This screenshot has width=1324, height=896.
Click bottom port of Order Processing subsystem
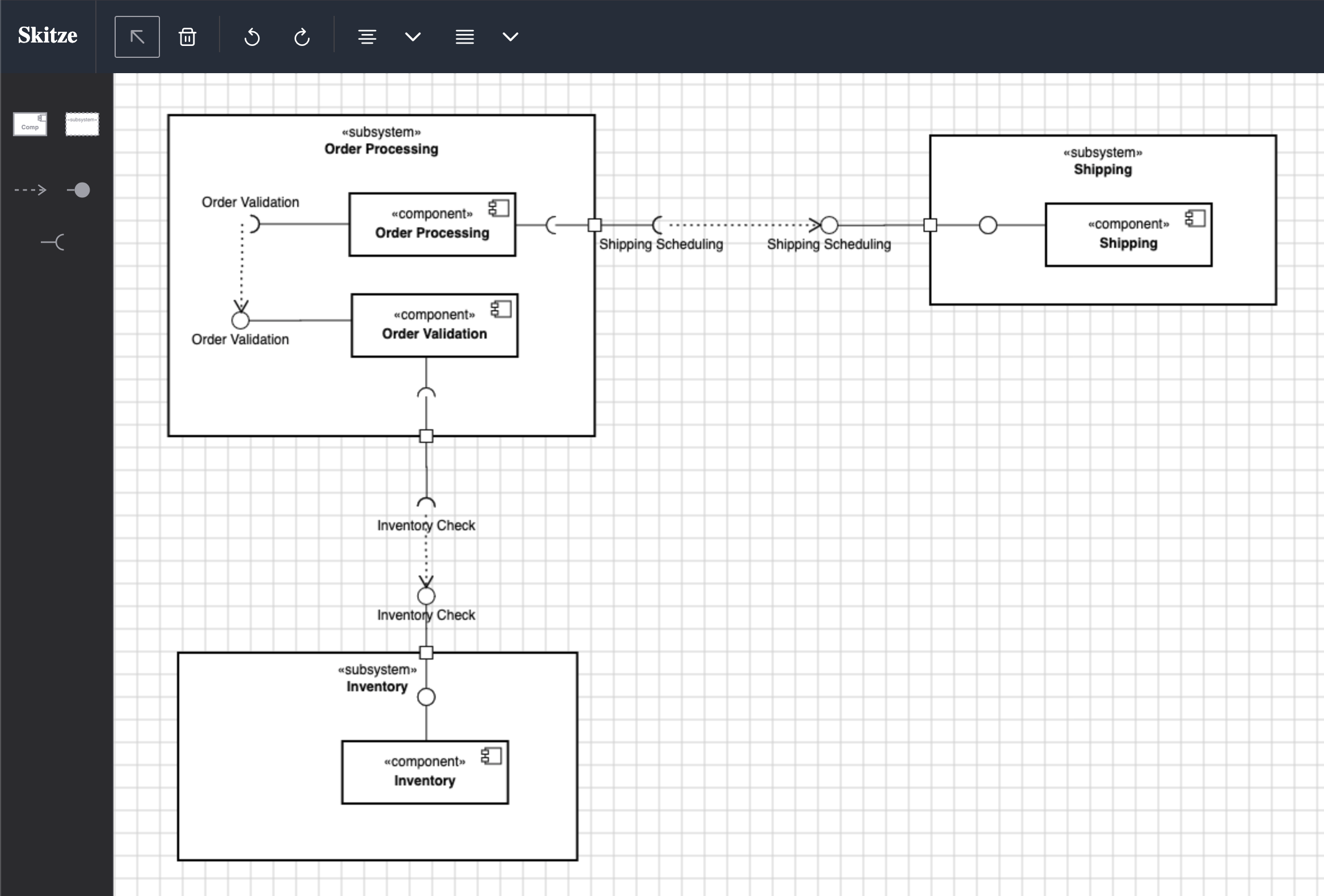click(x=426, y=436)
